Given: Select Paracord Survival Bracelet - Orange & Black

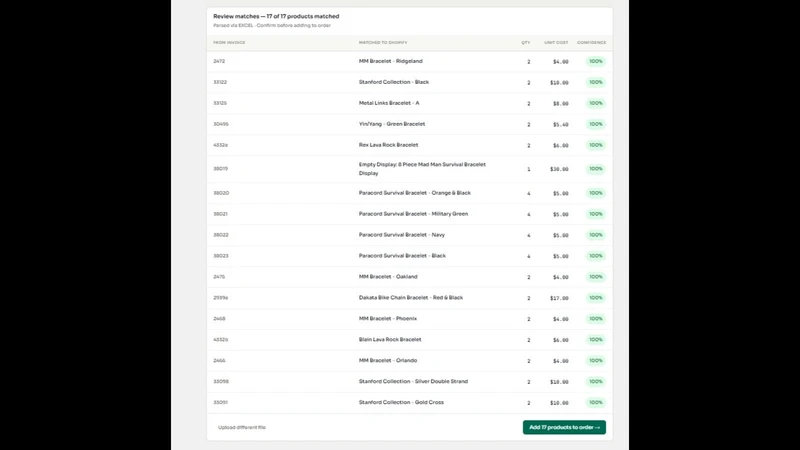Looking at the screenshot, I should (x=414, y=193).
